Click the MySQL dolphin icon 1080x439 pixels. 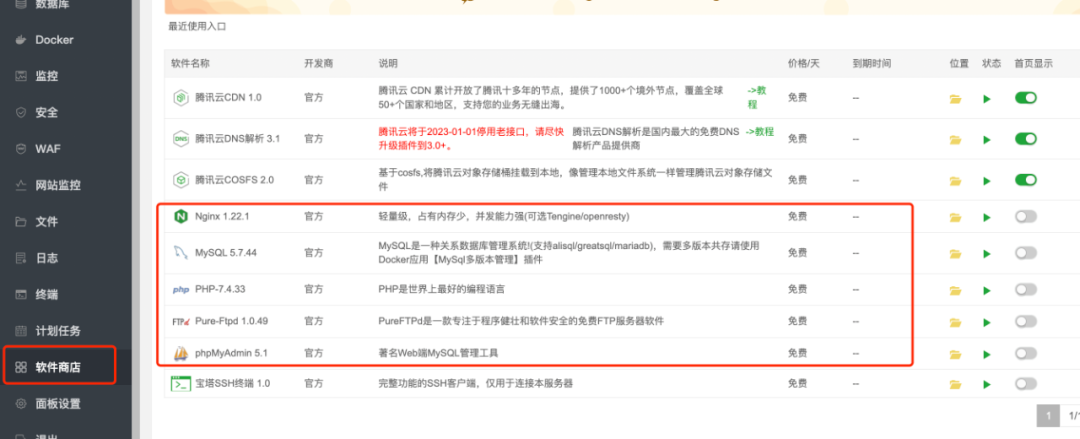point(180,253)
